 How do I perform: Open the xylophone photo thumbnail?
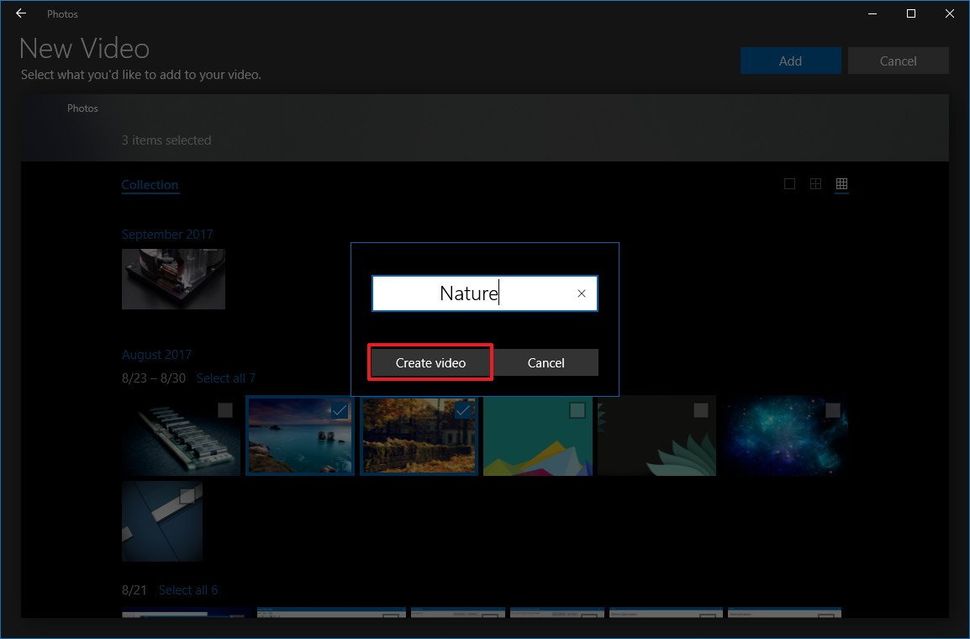(180, 435)
